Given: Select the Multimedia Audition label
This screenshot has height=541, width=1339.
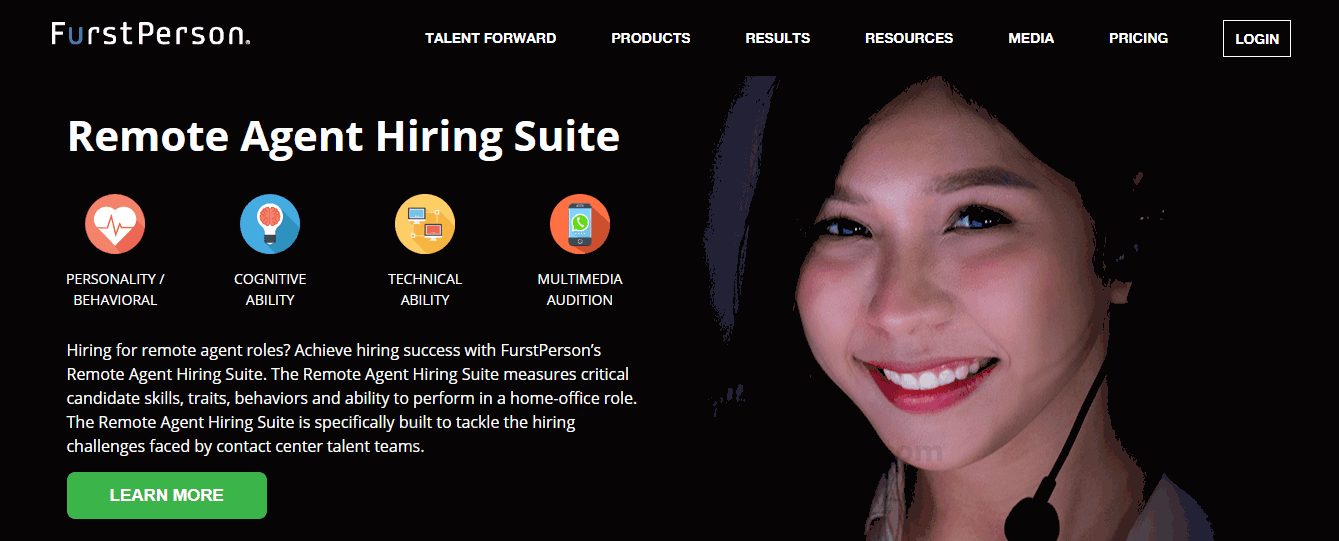Looking at the screenshot, I should pyautogui.click(x=580, y=289).
